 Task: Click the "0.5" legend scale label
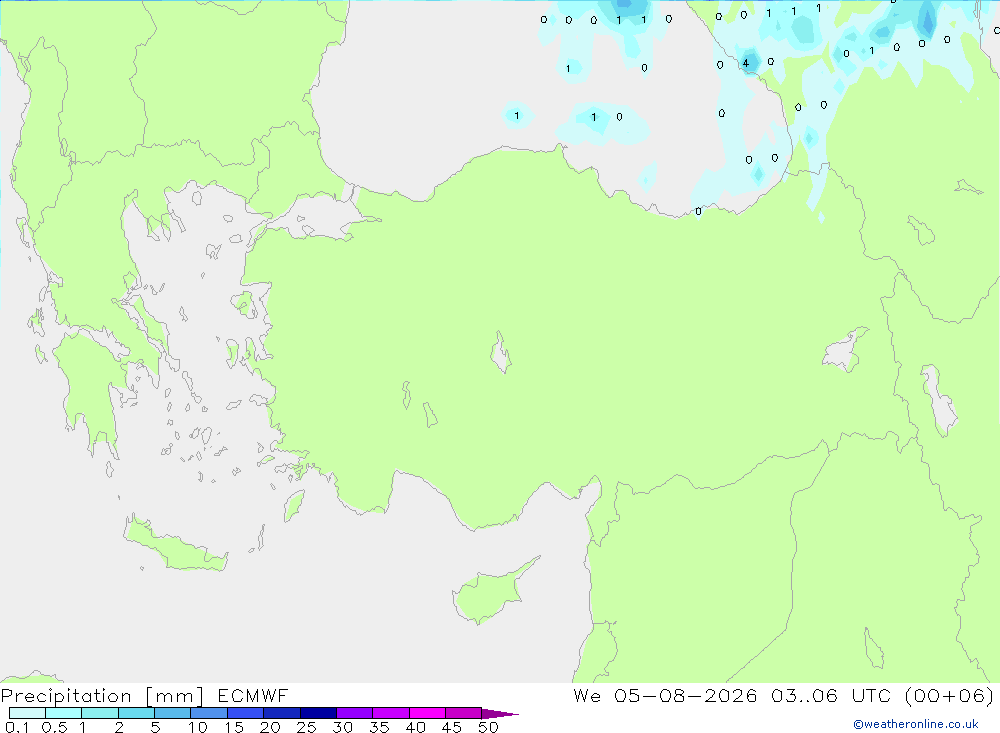tap(54, 727)
